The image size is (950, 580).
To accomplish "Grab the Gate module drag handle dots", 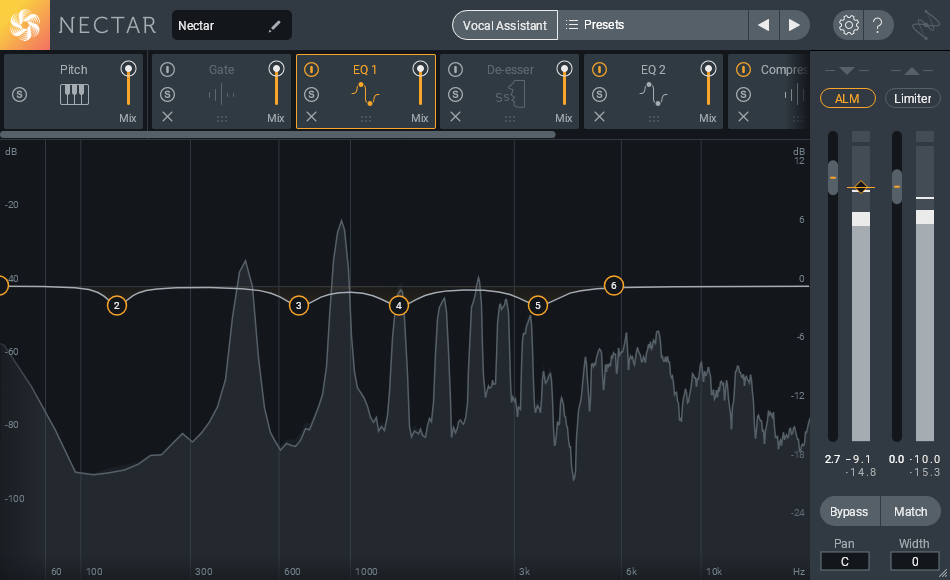I will point(222,119).
